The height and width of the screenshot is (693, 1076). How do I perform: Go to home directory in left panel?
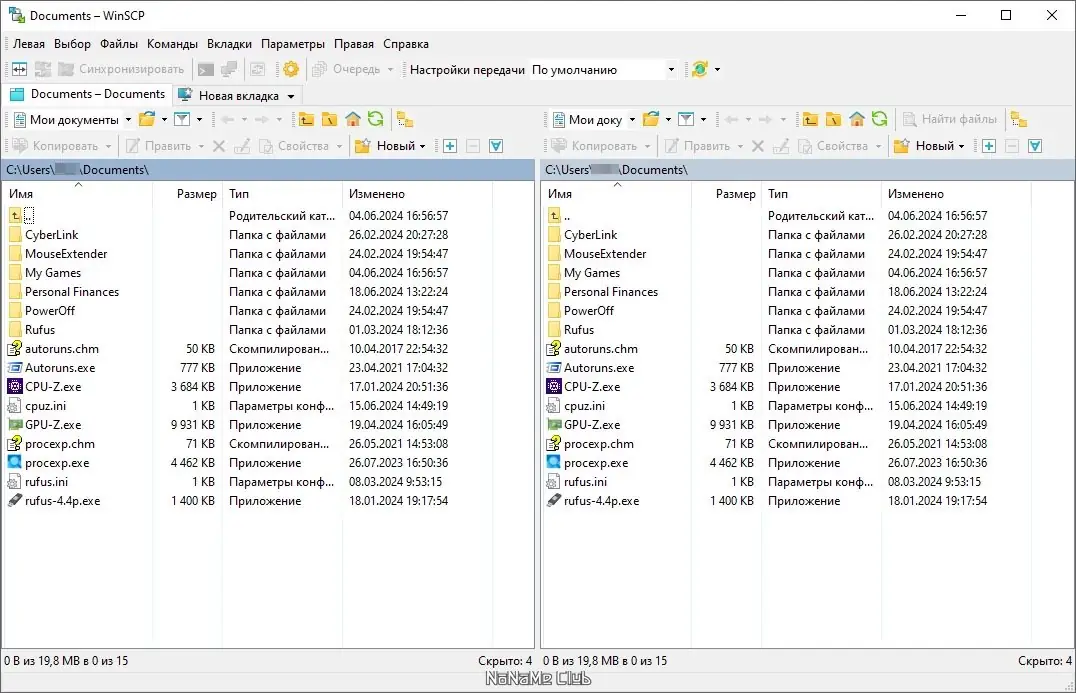[353, 119]
